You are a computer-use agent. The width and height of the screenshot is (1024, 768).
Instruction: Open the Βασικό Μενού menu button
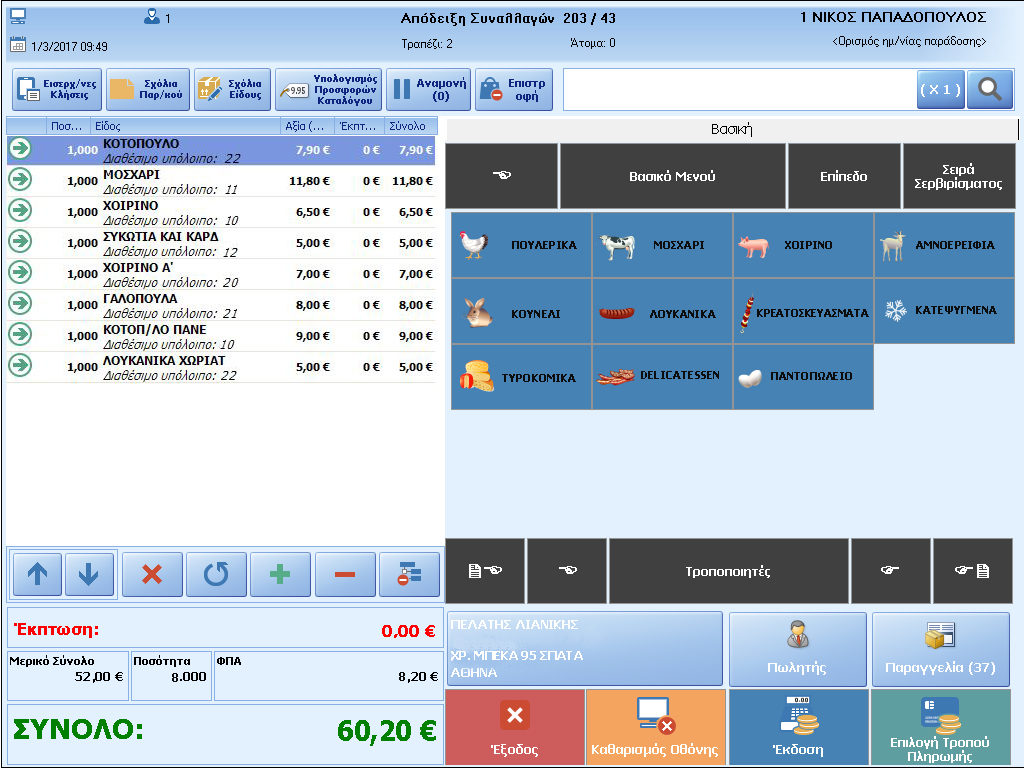click(x=672, y=176)
